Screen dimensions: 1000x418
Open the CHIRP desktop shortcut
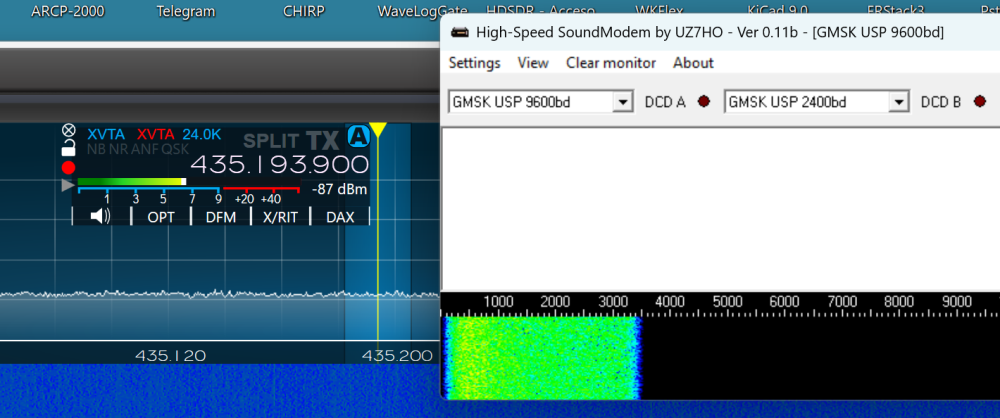click(304, 11)
